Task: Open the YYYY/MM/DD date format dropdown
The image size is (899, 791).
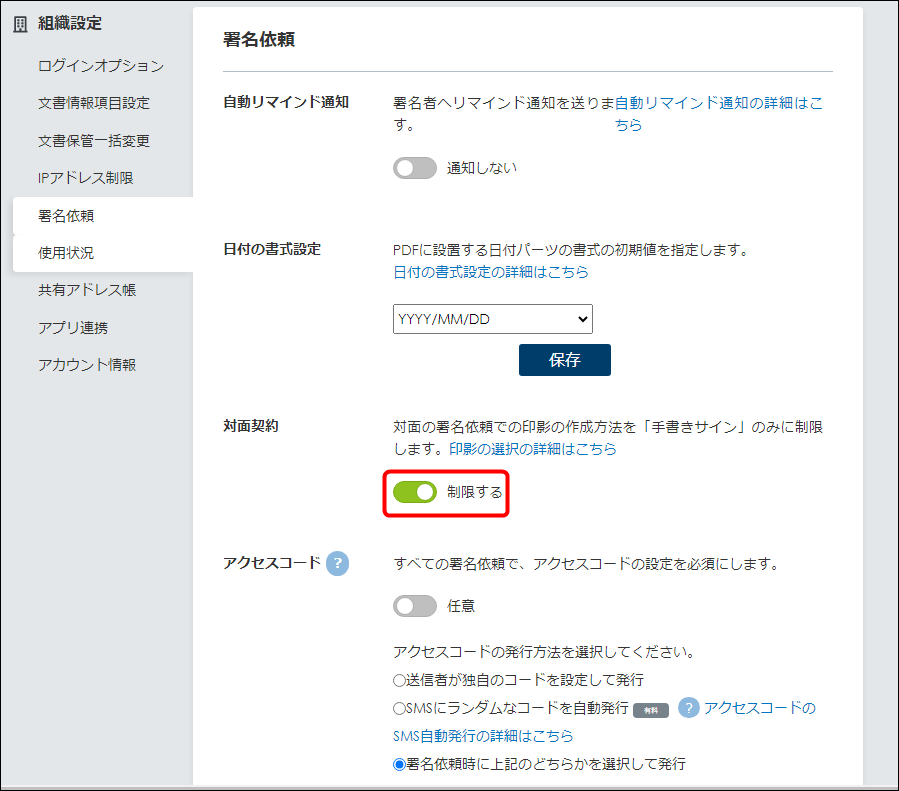Action: (492, 319)
